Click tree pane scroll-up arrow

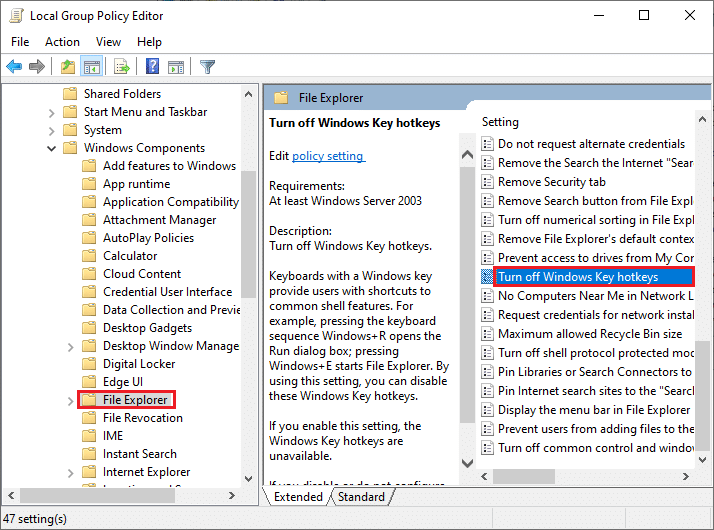click(x=249, y=94)
